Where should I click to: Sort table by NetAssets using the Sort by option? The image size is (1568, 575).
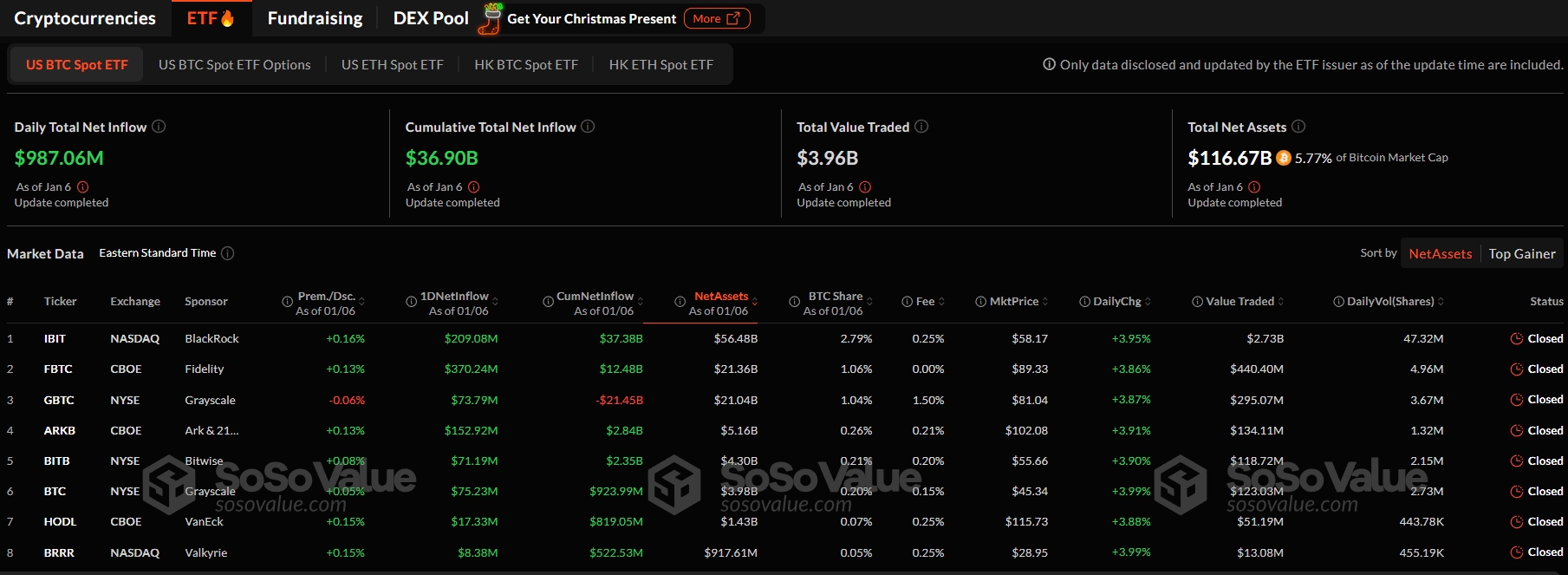[1440, 254]
